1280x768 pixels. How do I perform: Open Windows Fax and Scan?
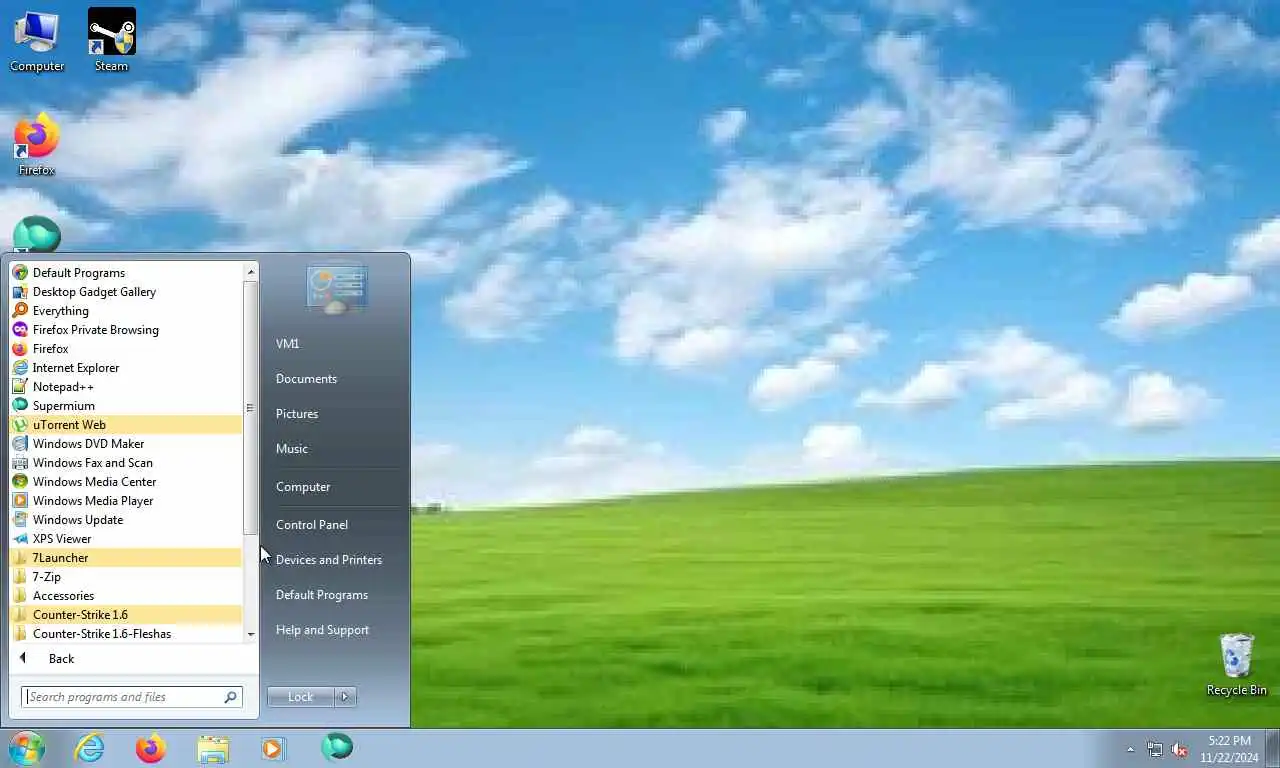126,462
